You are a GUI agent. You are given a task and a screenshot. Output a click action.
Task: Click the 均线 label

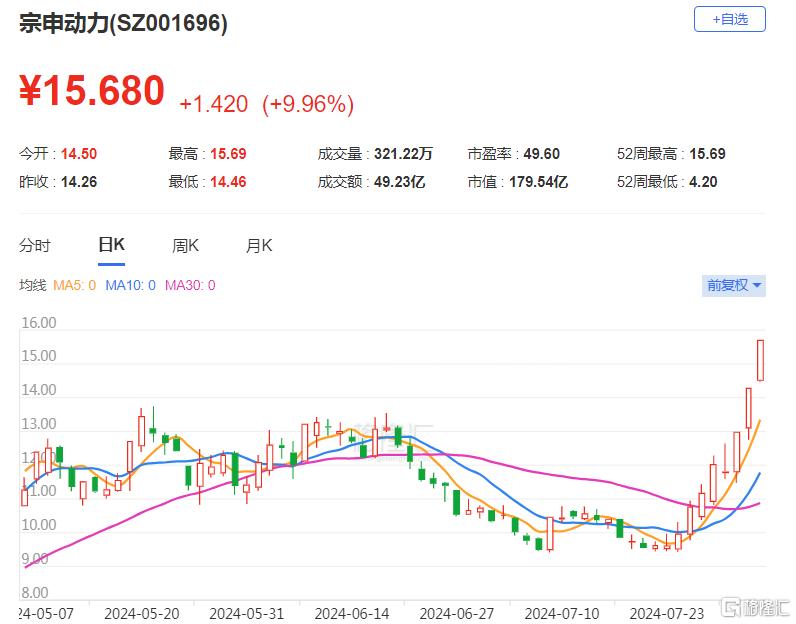(x=32, y=285)
